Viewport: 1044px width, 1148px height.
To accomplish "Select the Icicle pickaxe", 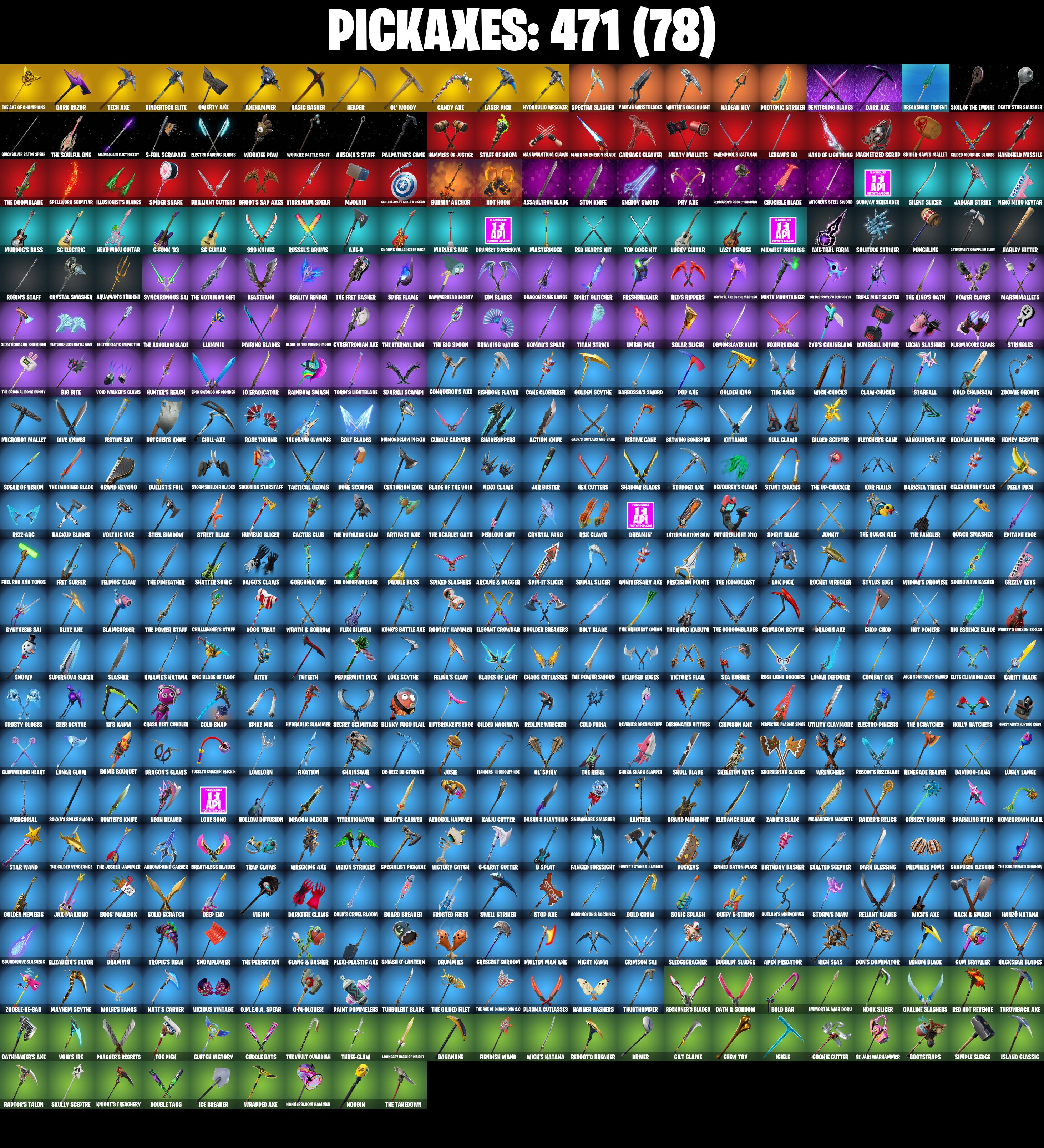I will tap(783, 1038).
